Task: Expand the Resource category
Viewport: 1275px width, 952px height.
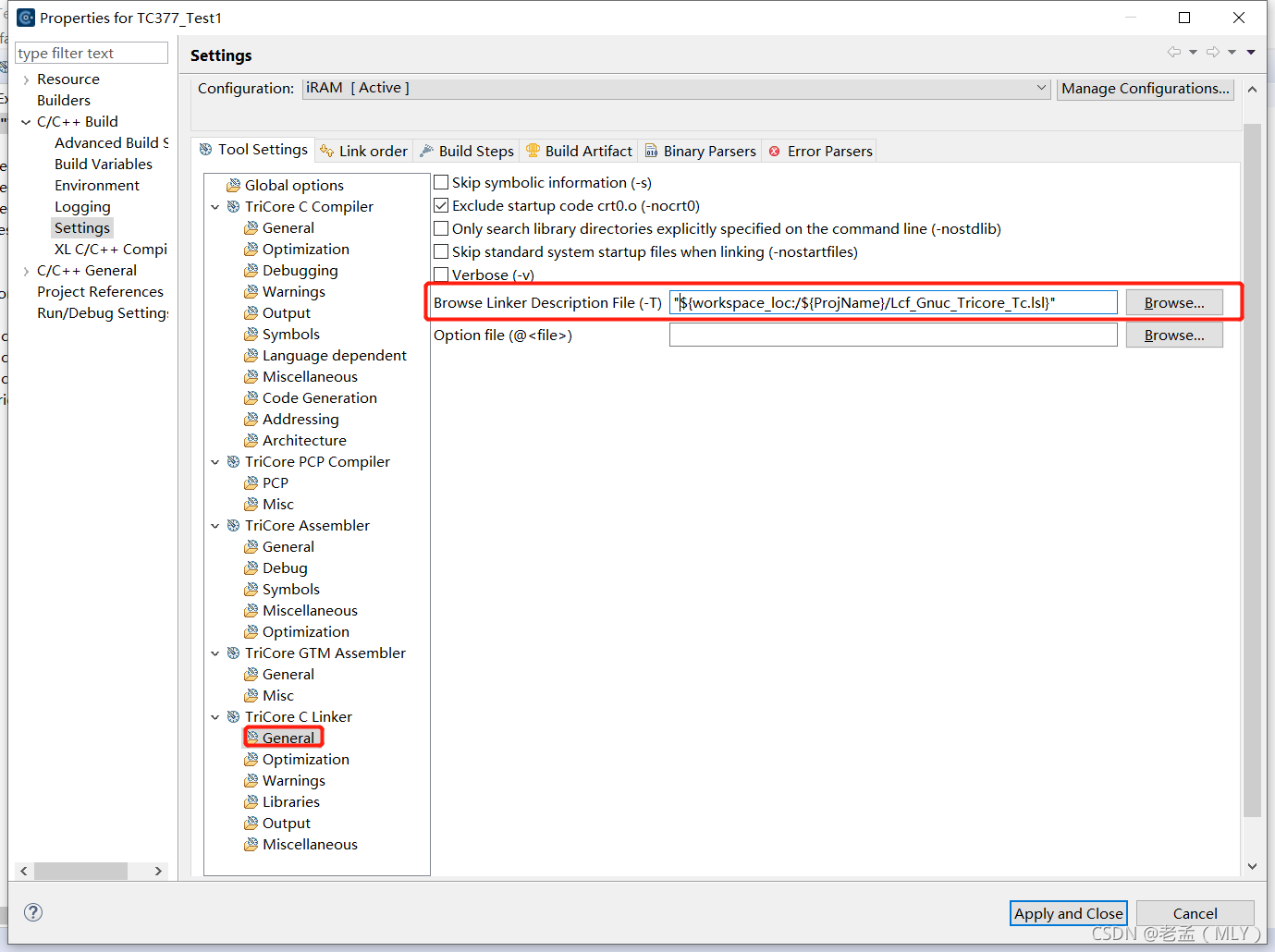Action: 26,79
